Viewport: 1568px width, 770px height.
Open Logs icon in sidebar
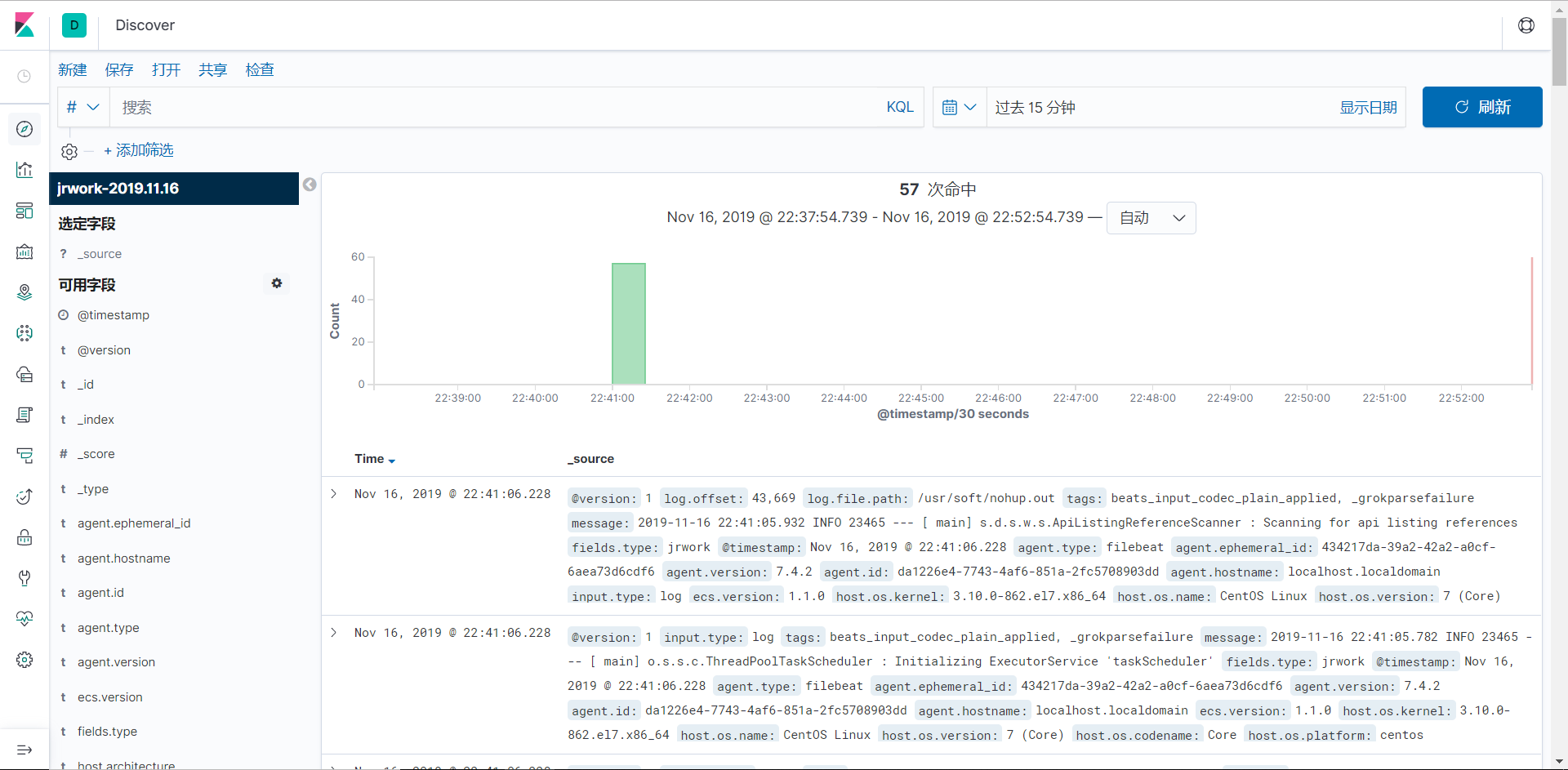point(24,415)
